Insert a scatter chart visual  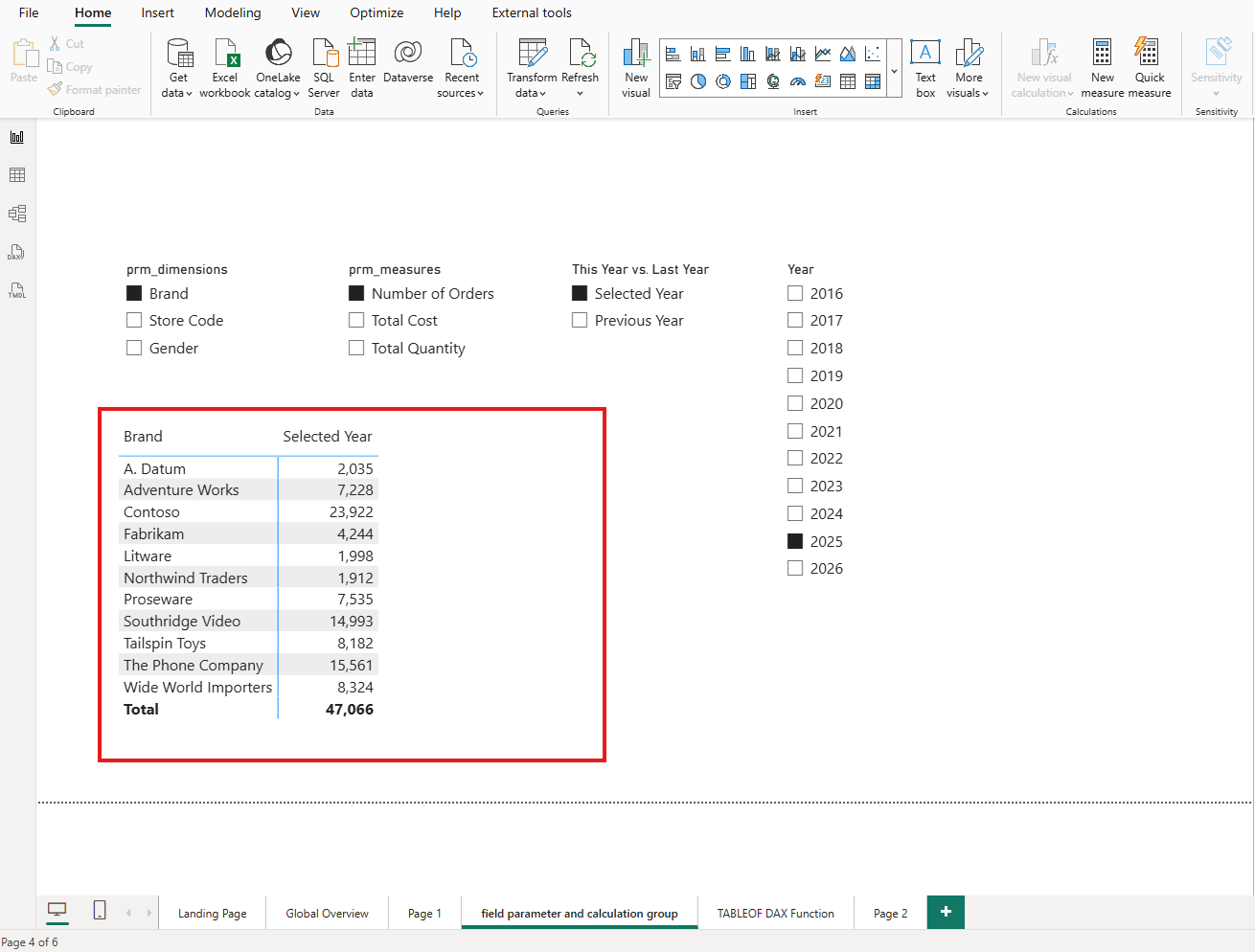[873, 54]
